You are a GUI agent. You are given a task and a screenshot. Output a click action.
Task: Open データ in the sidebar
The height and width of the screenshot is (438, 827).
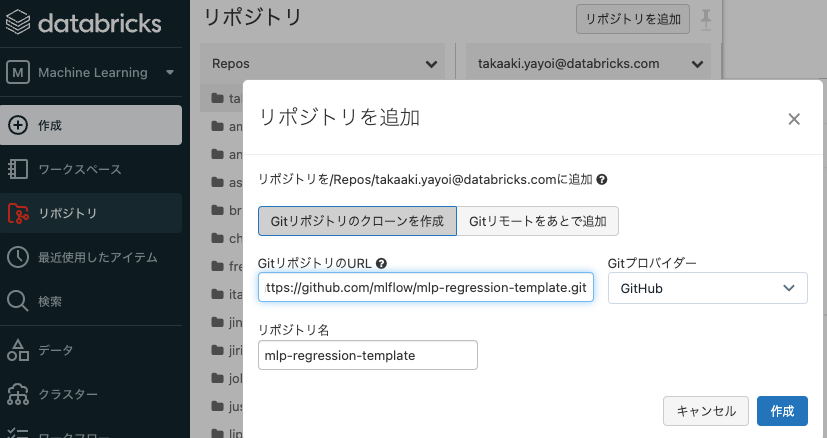pyautogui.click(x=91, y=350)
